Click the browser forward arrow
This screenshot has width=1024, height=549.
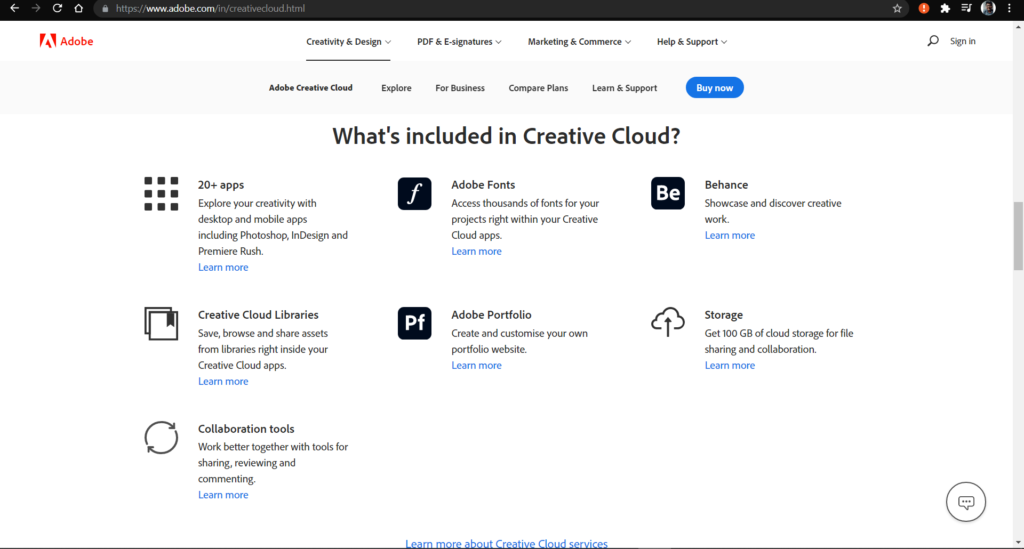tap(36, 8)
